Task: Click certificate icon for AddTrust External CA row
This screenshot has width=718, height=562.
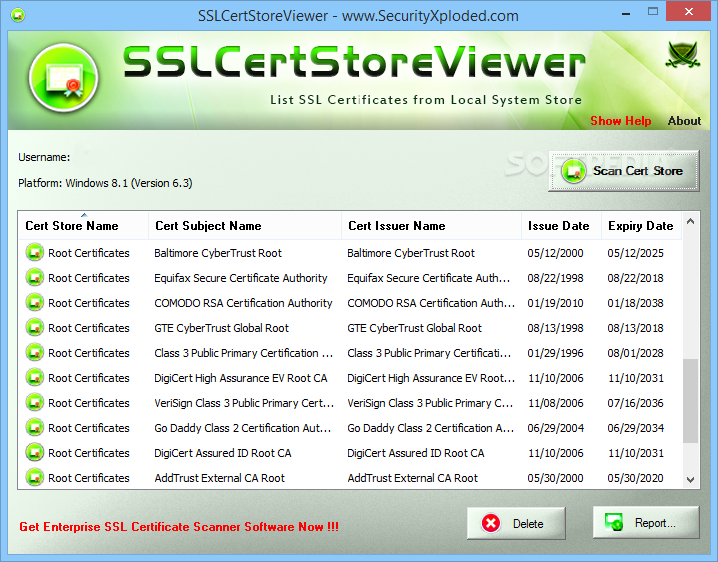Action: pos(34,477)
